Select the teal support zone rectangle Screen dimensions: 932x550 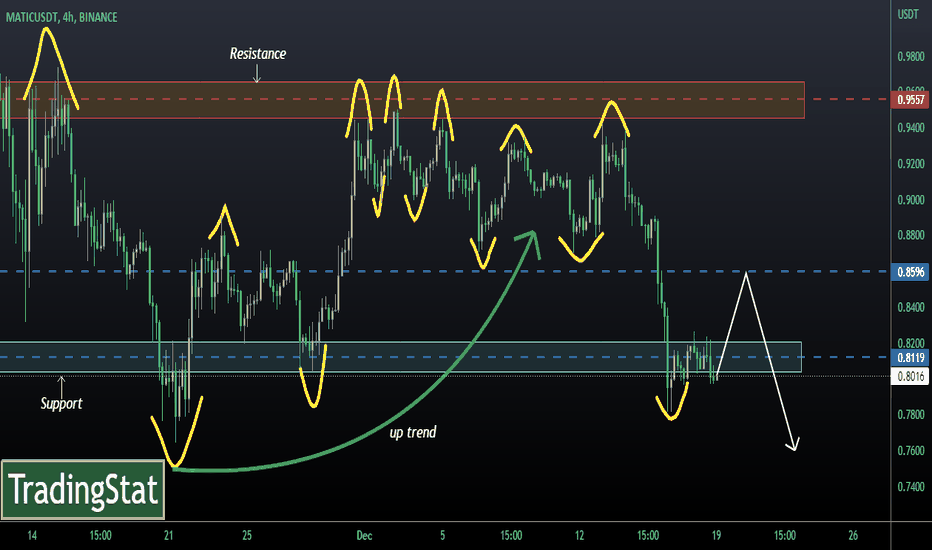click(401, 357)
